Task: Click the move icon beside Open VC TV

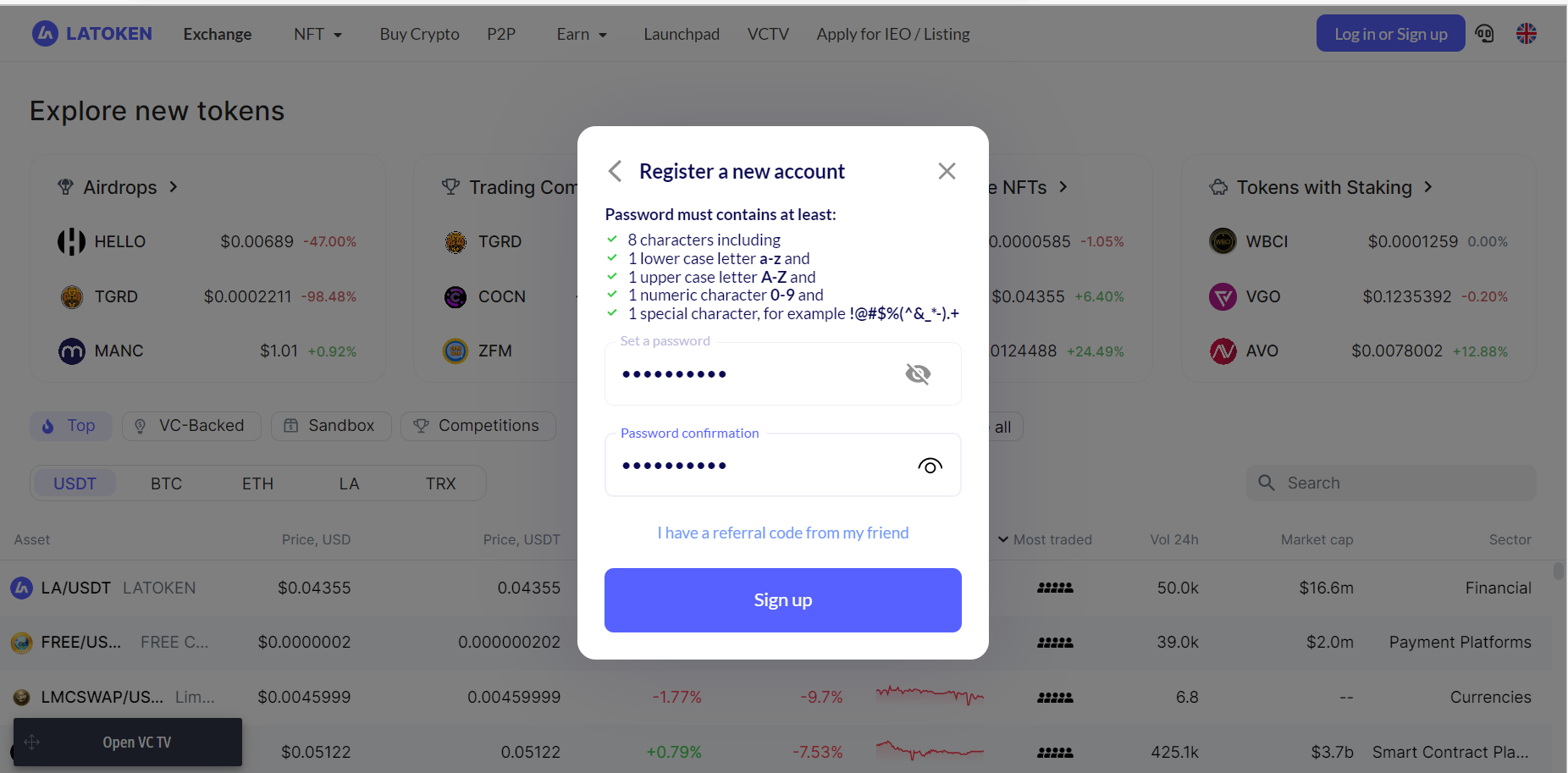Action: pos(32,743)
